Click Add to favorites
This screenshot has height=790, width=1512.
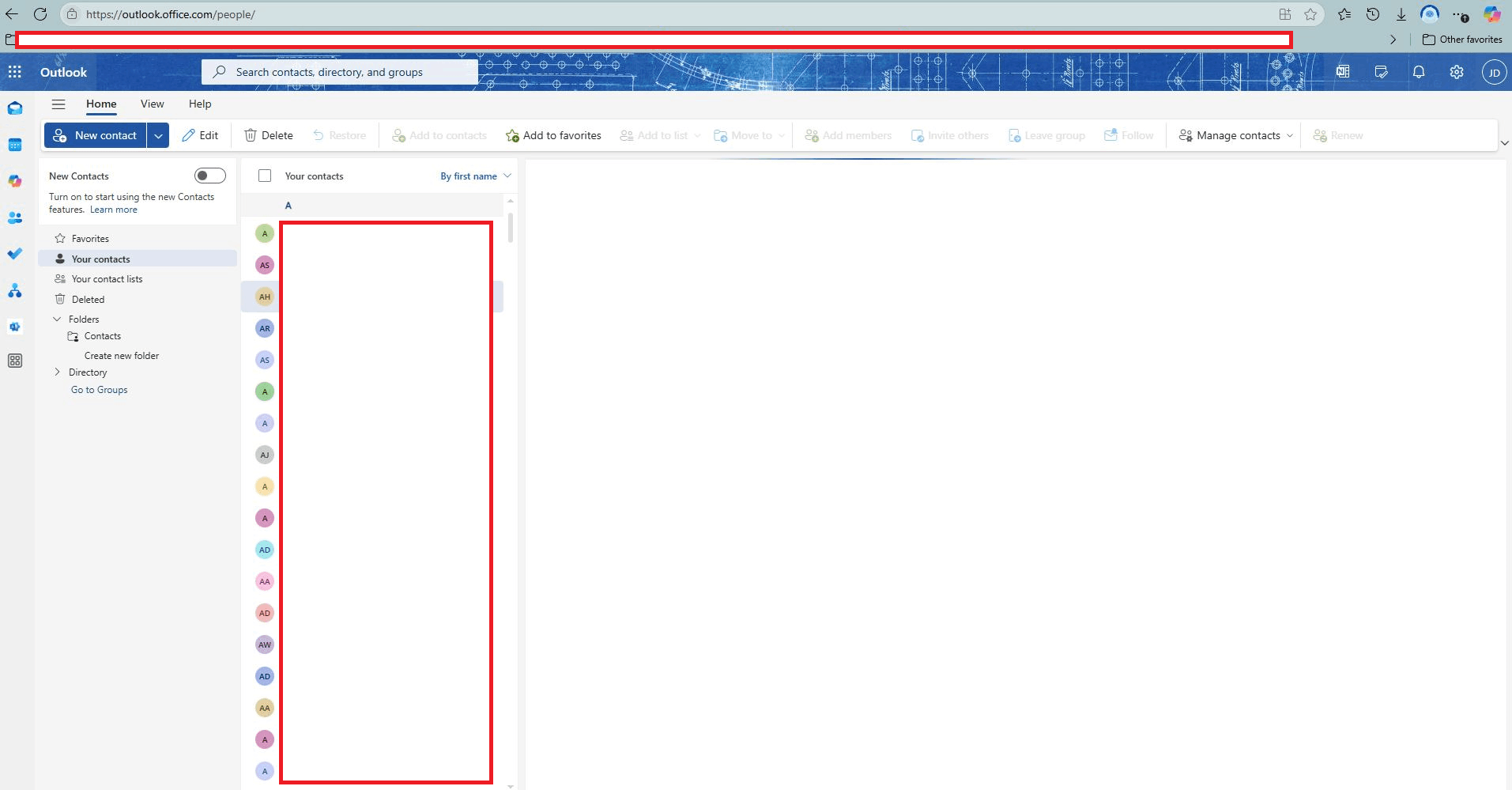coord(553,135)
